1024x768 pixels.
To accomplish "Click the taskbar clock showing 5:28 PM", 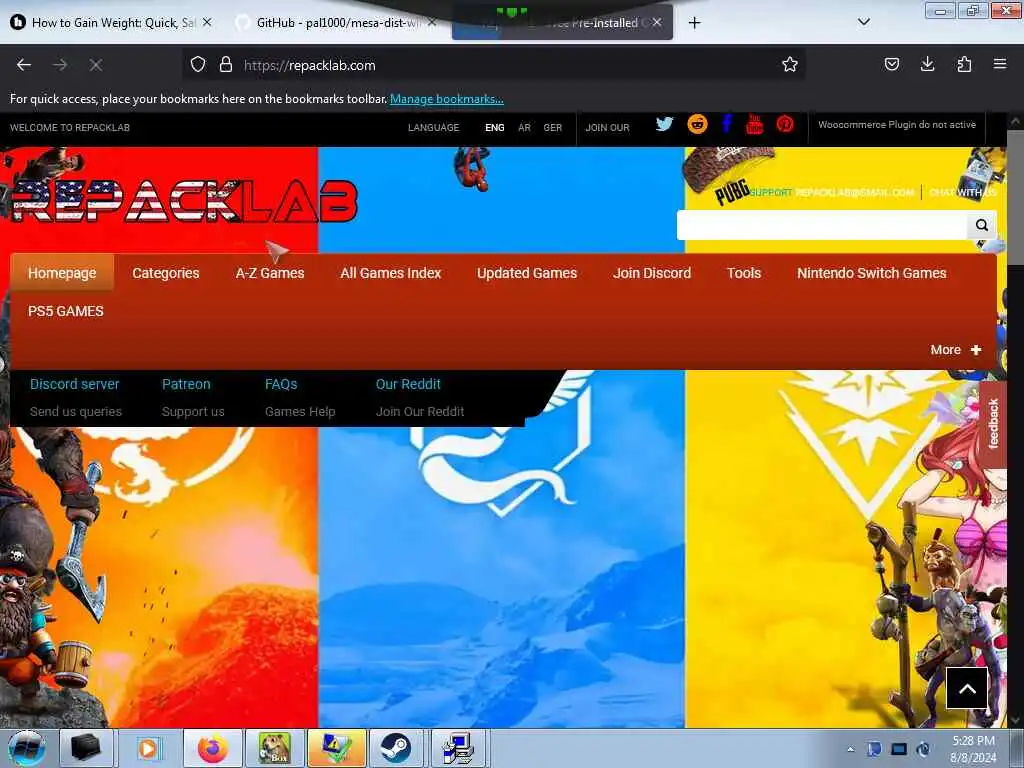I will [973, 749].
